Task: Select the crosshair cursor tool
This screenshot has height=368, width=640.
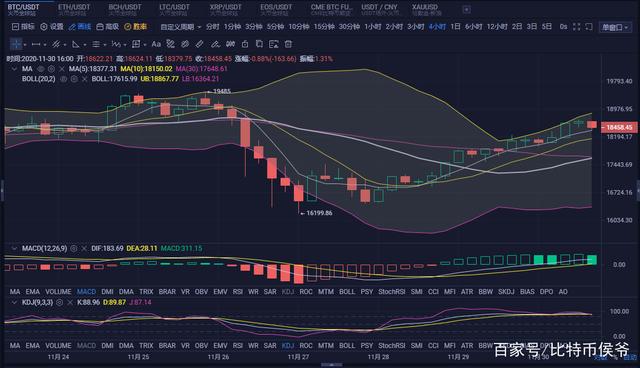Action: 16,44
